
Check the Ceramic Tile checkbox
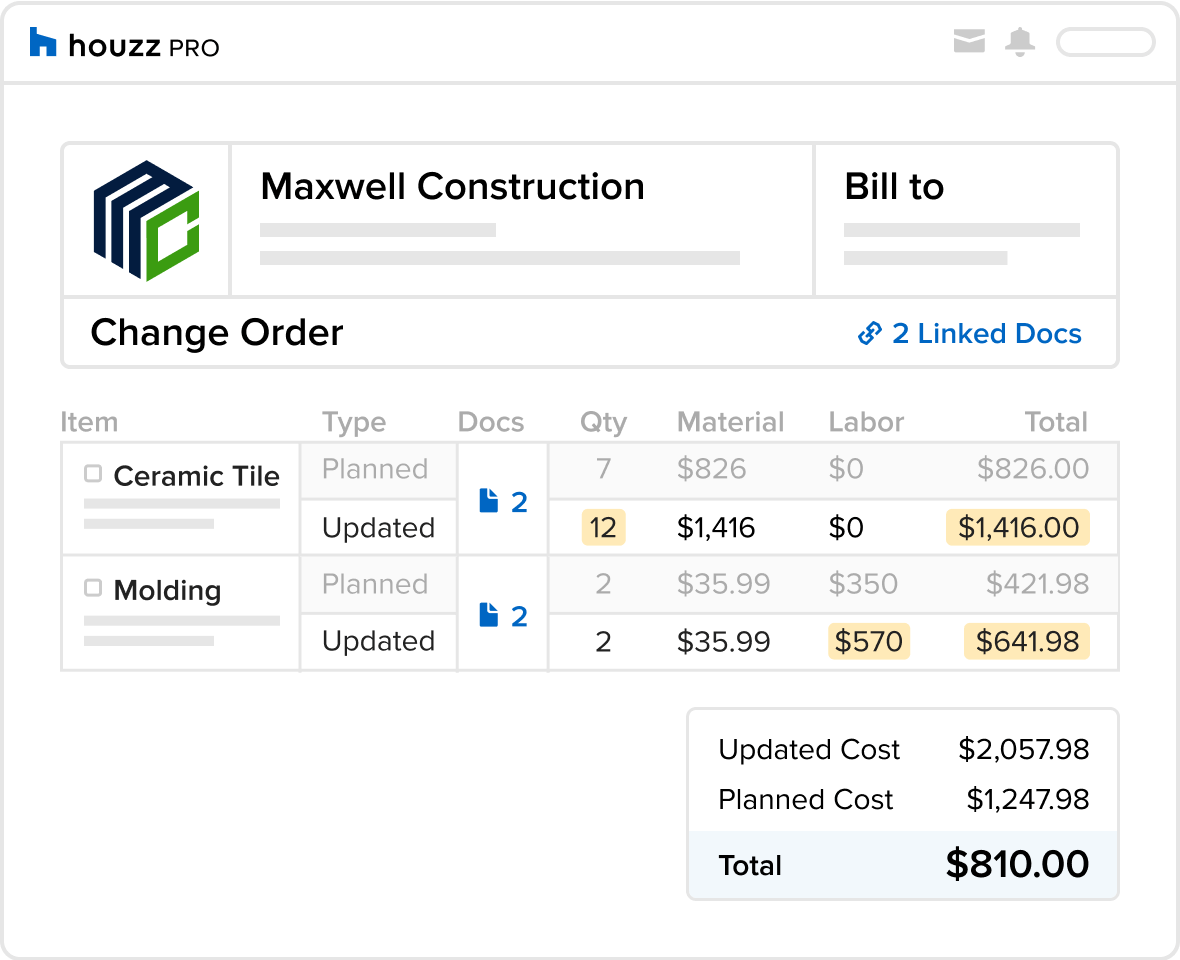pyautogui.click(x=93, y=474)
